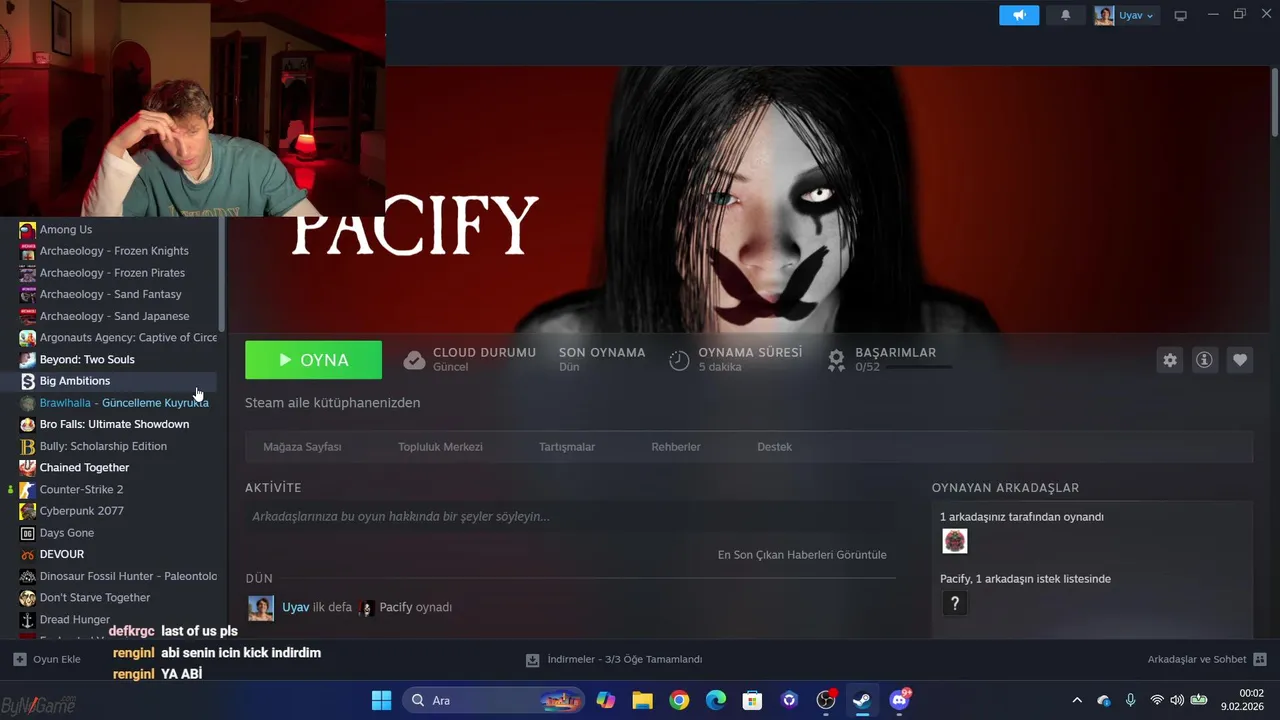Open Uyav profile link in activity feed
The width and height of the screenshot is (1280, 720).
(x=296, y=607)
